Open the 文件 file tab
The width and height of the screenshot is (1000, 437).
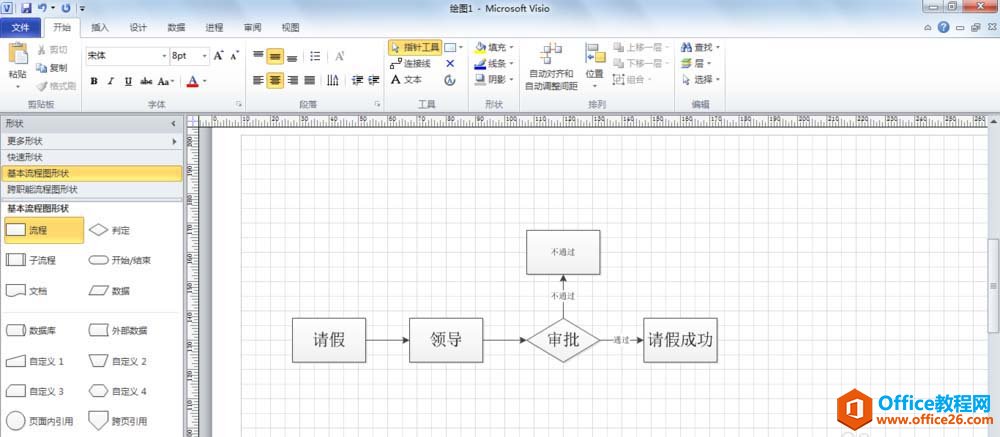coord(21,27)
